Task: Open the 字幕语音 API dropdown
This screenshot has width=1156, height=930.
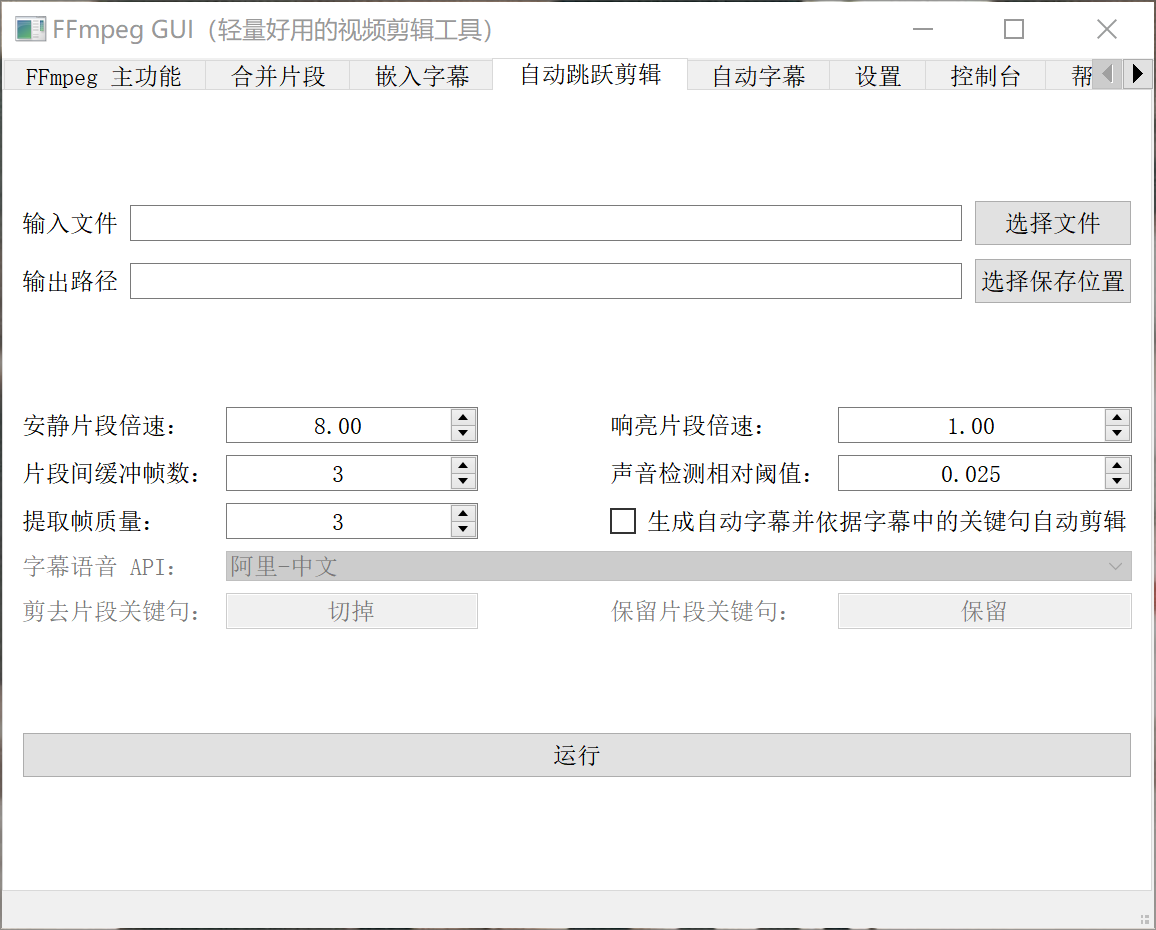Action: [x=678, y=566]
